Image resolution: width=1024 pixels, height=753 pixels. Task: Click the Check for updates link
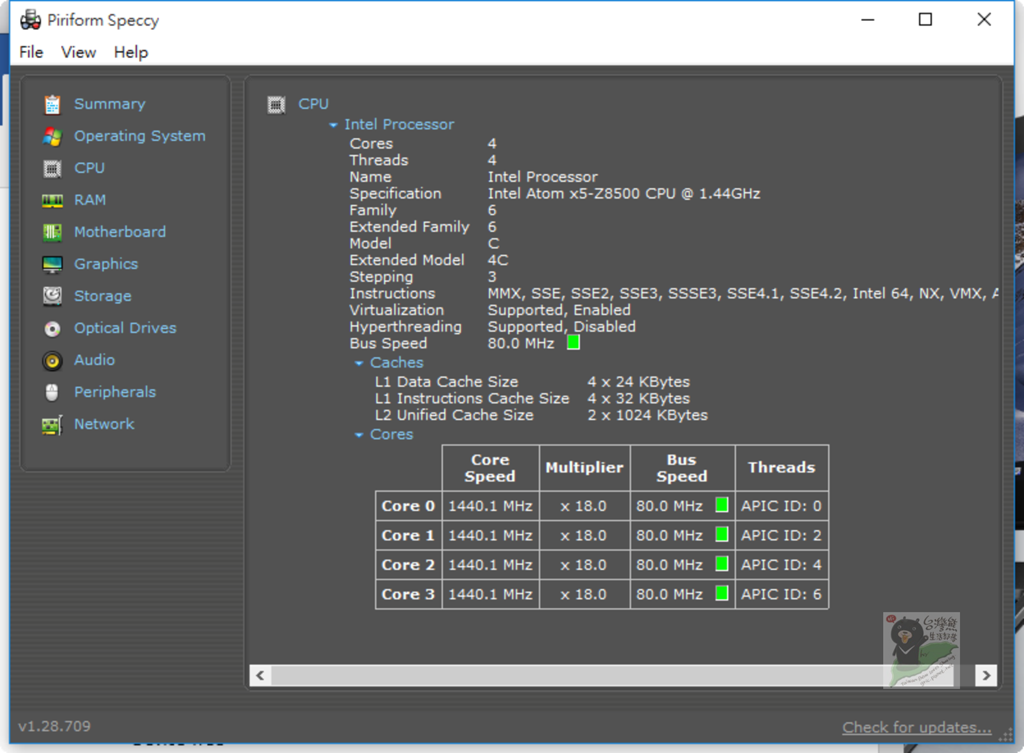pos(916,727)
